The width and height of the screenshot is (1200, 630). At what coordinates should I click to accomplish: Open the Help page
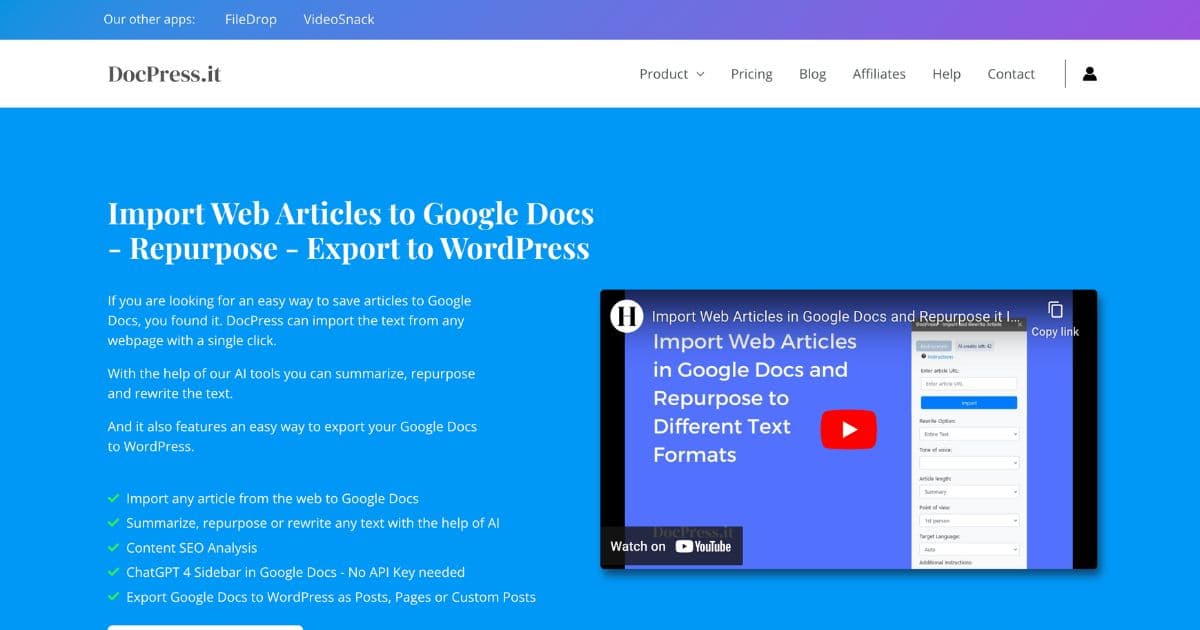point(946,74)
